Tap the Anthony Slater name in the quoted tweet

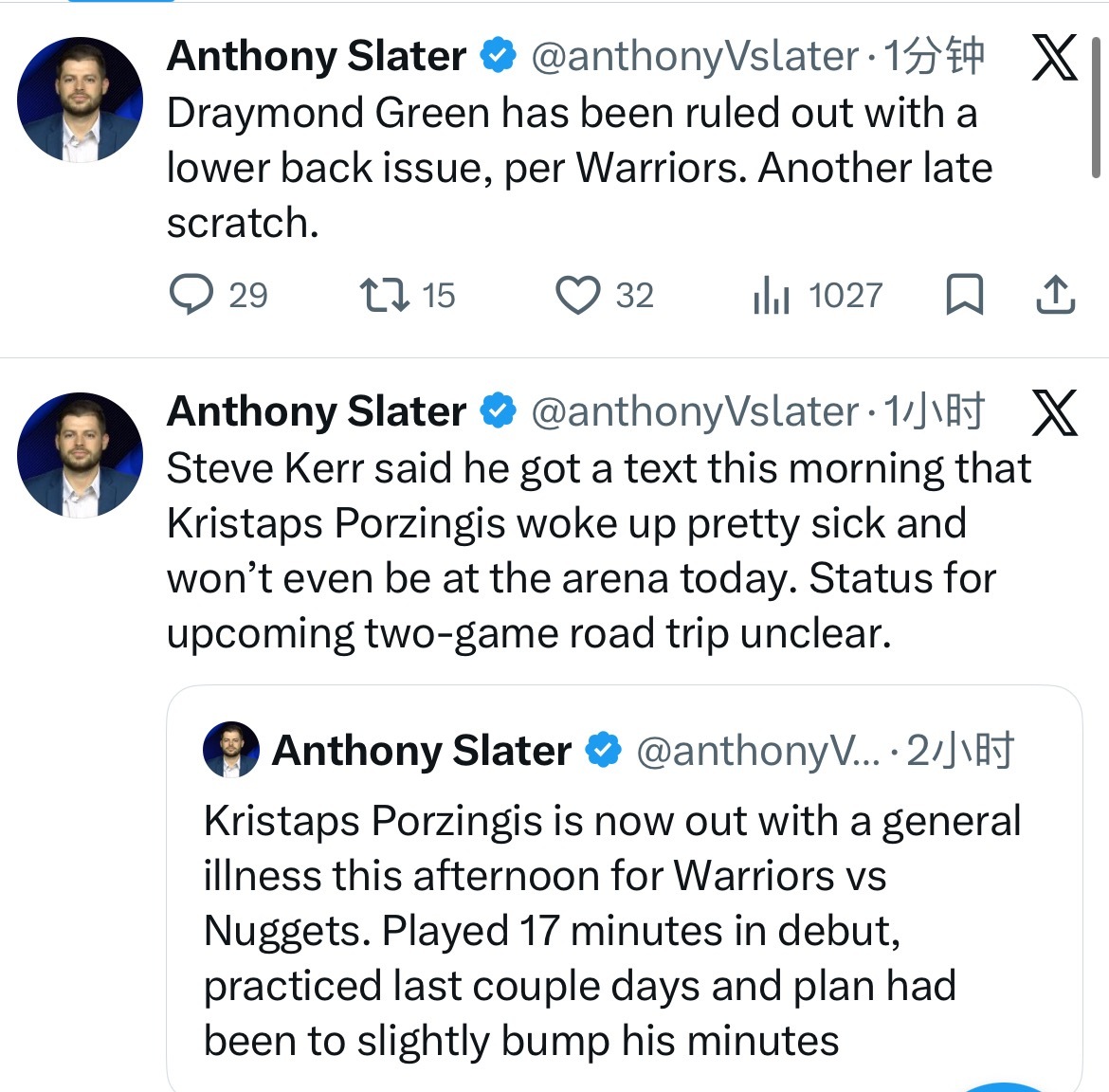422,751
